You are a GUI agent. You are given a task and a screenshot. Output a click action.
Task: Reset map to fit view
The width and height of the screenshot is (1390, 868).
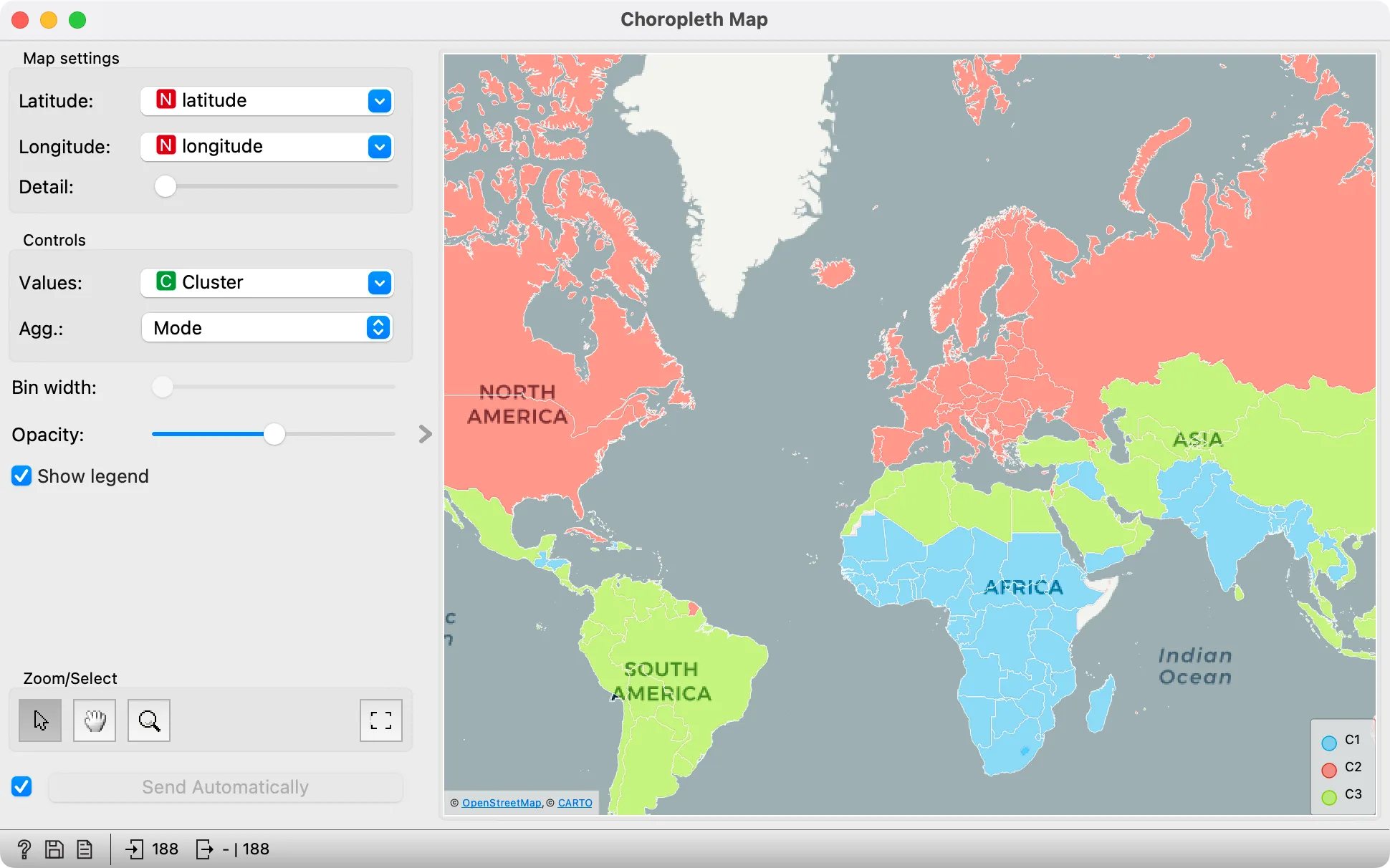(381, 720)
